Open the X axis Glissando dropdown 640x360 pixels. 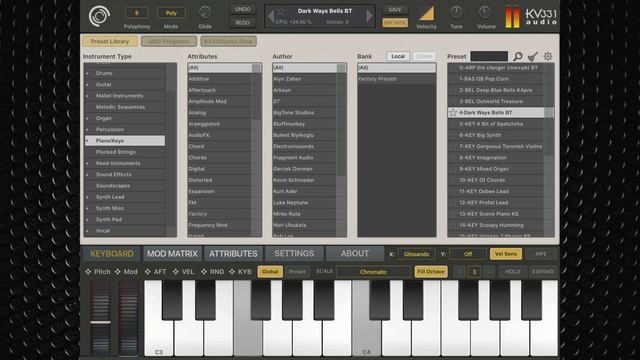[x=416, y=254]
